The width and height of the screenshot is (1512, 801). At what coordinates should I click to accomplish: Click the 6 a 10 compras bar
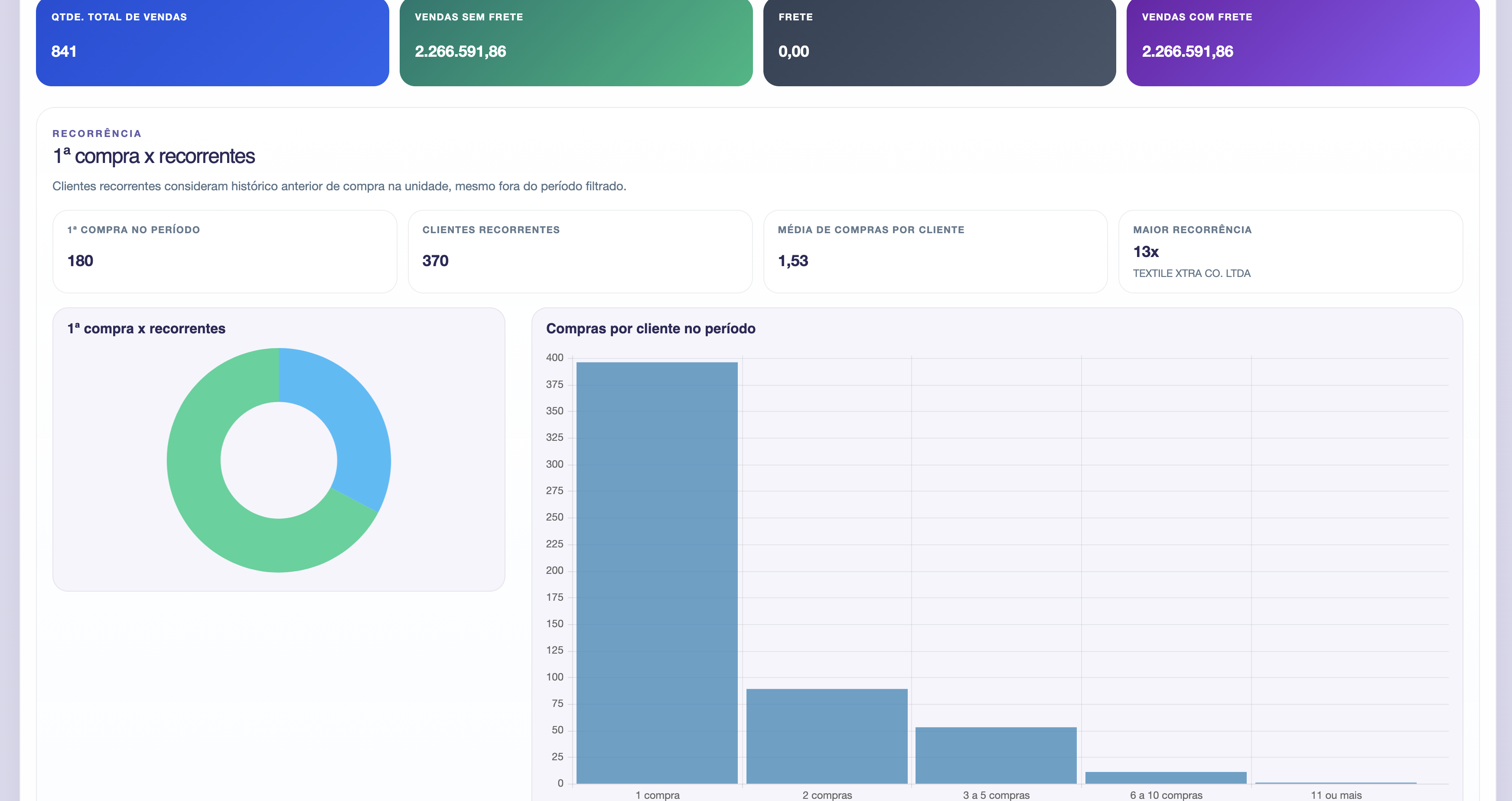(x=1165, y=778)
